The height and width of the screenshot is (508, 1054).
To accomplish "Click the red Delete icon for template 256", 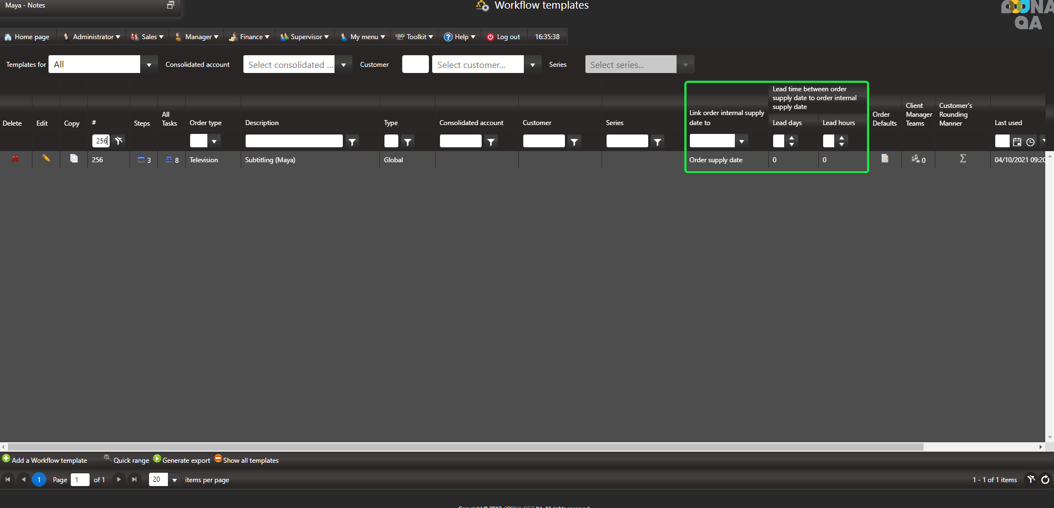I will pos(15,159).
